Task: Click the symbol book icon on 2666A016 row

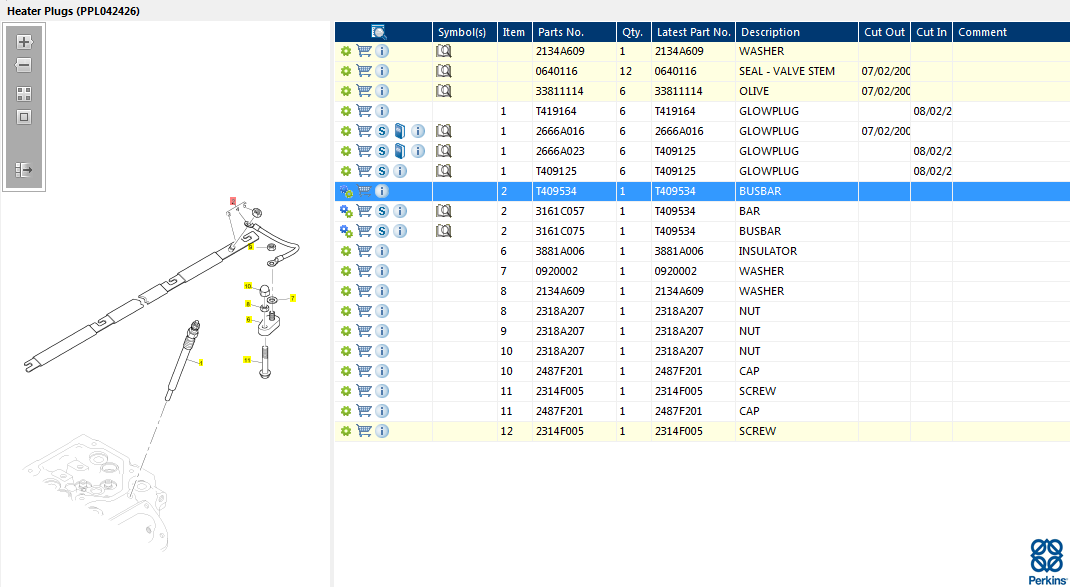Action: (444, 131)
